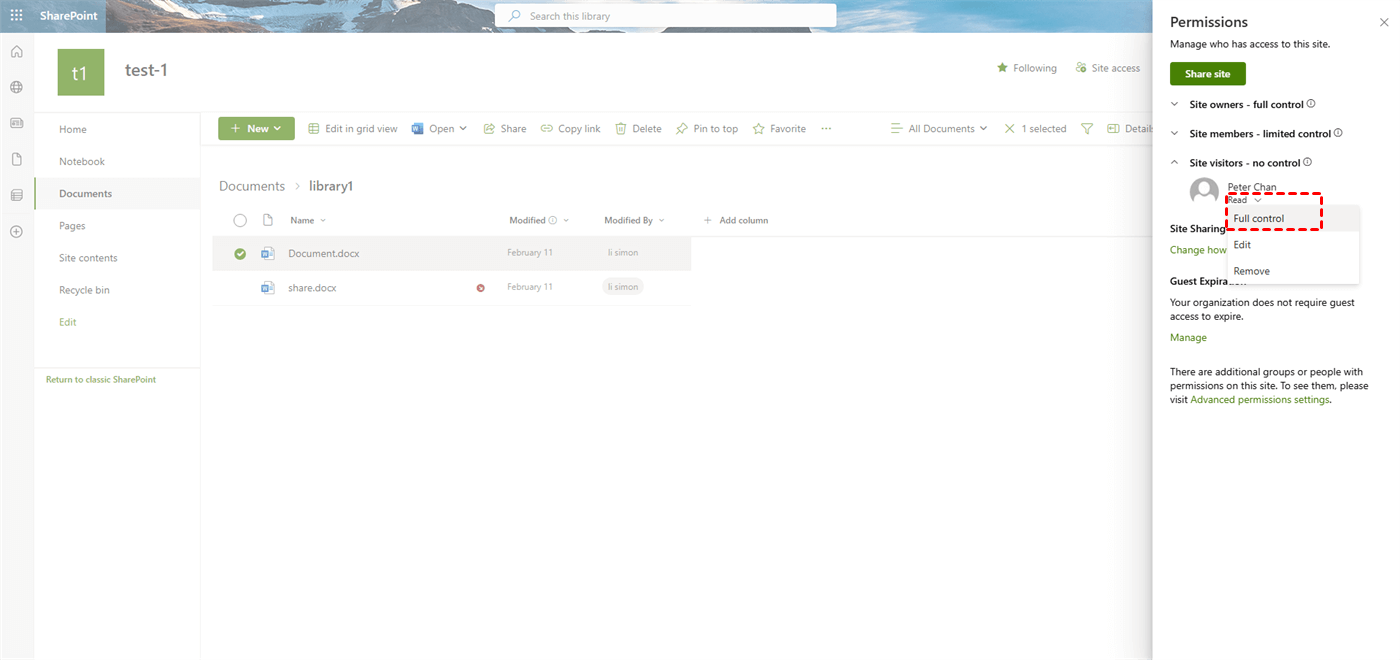Open the Details pane icon

(1113, 129)
